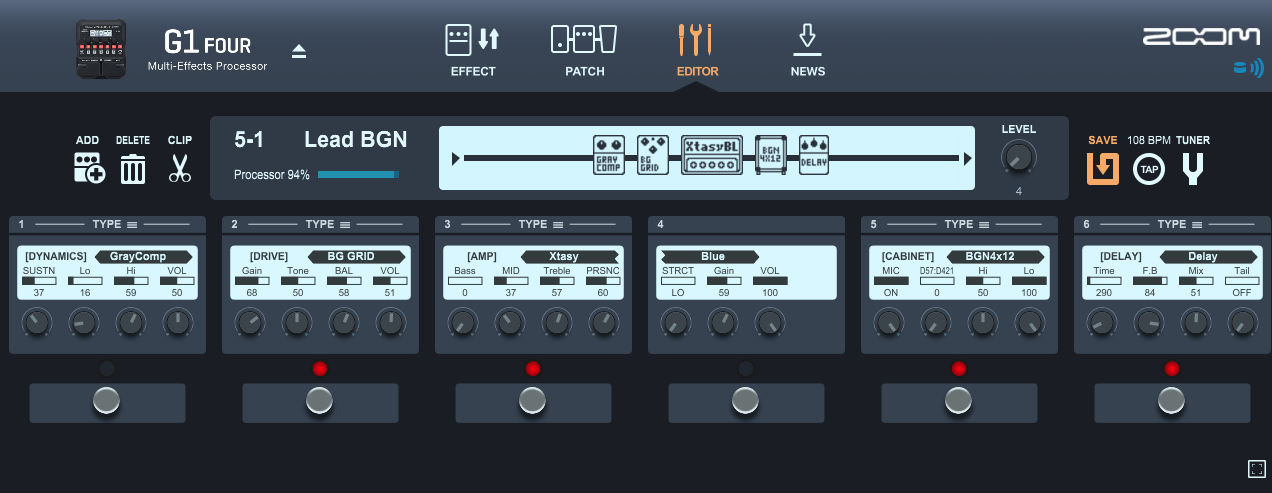This screenshot has width=1272, height=493.
Task: Toggle slot 4 Blue footswitch
Action: click(x=746, y=402)
